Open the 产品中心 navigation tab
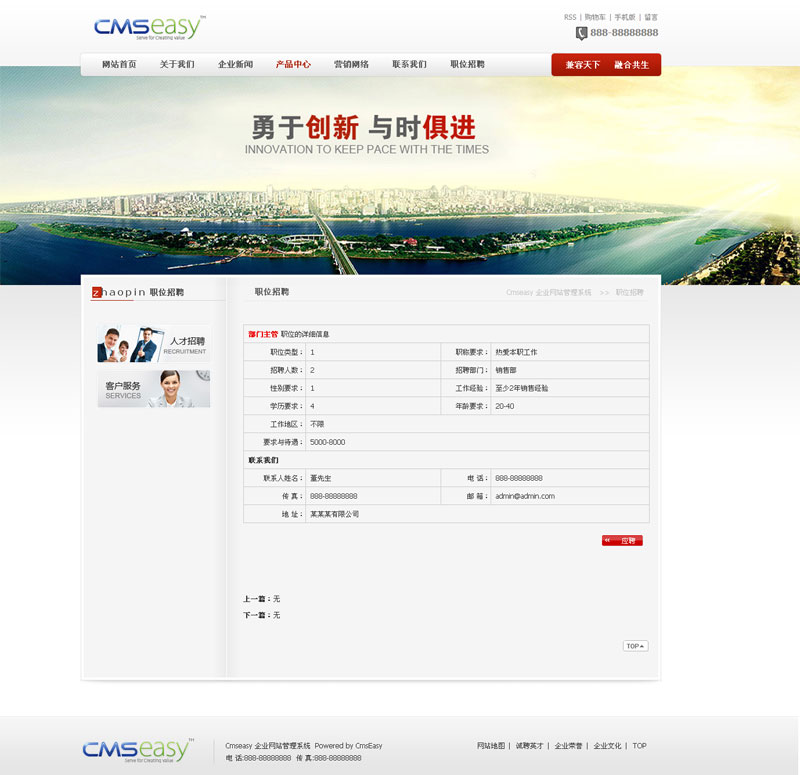The height and width of the screenshot is (775, 800). coord(293,64)
